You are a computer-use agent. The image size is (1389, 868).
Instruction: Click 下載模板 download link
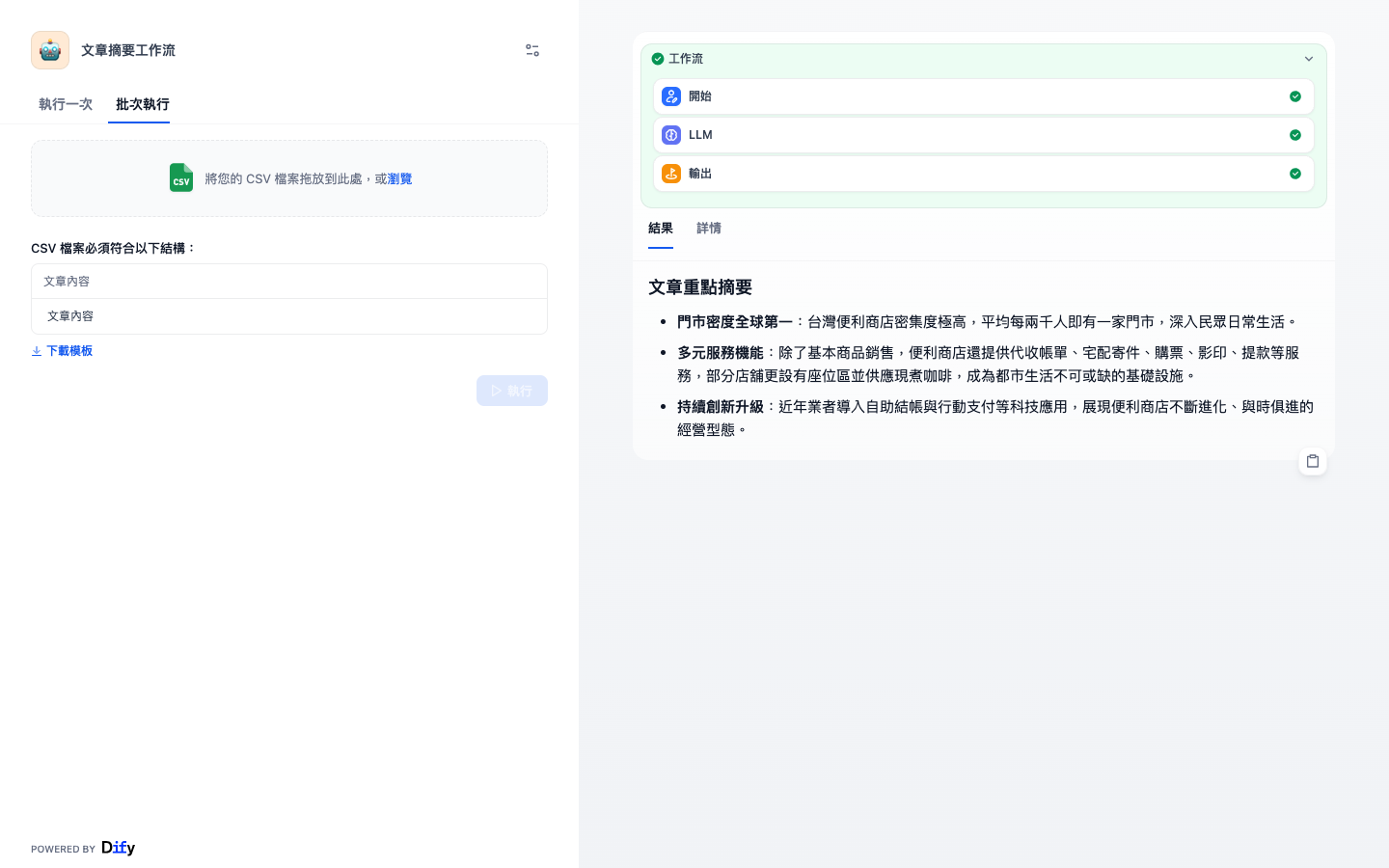pyautogui.click(x=62, y=351)
